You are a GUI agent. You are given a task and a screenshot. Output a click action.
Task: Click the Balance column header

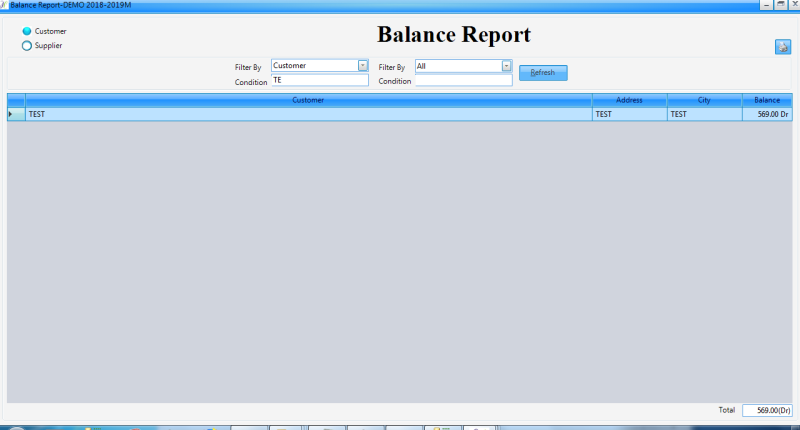[x=766, y=100]
